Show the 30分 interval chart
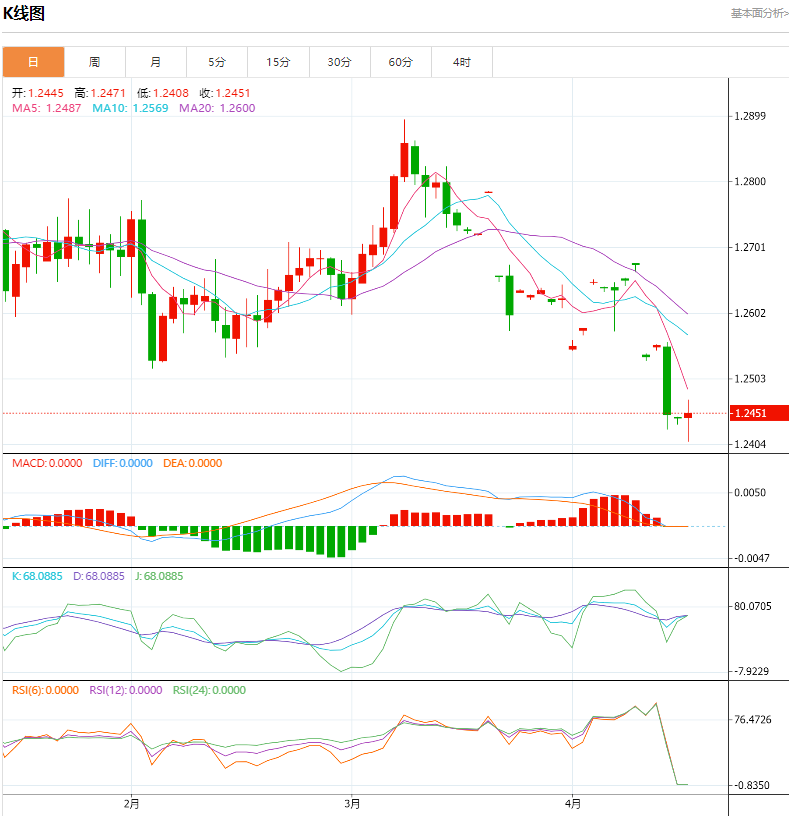 (339, 62)
